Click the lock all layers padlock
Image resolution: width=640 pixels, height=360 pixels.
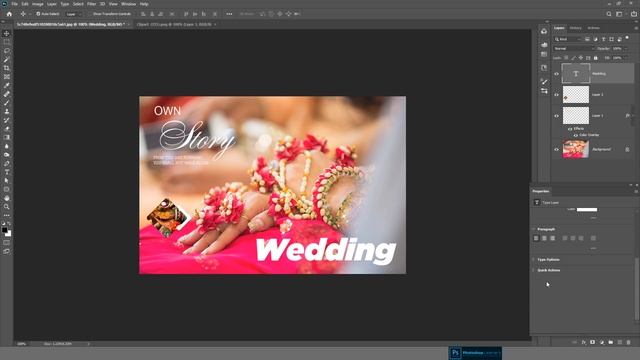coord(596,58)
